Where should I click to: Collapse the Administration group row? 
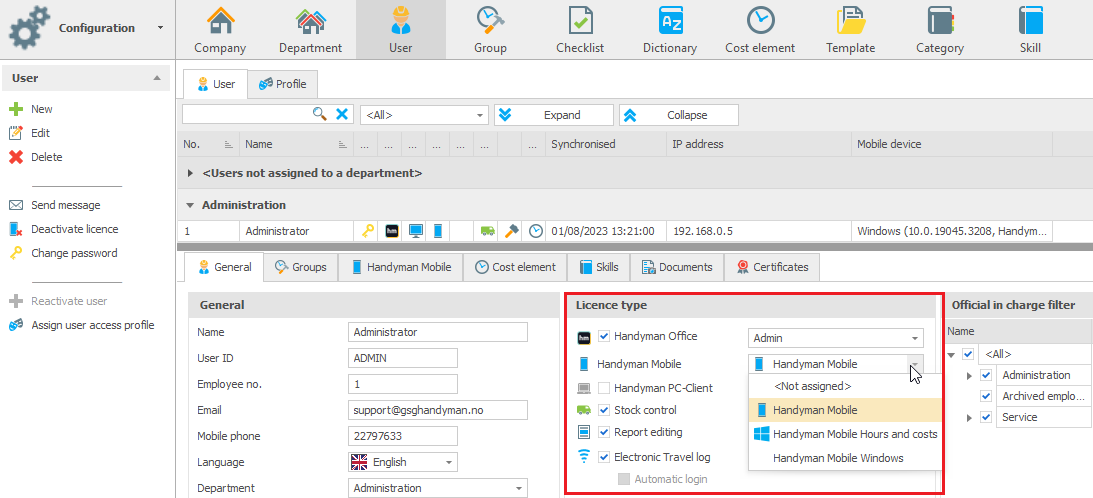tap(190, 206)
